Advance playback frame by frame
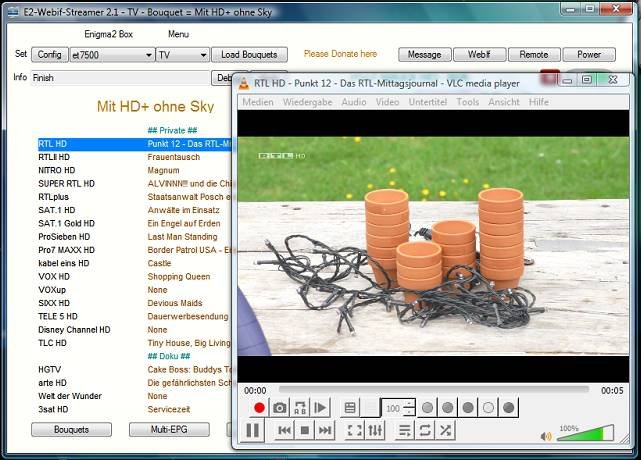Image resolution: width=641 pixels, height=460 pixels. [x=320, y=408]
